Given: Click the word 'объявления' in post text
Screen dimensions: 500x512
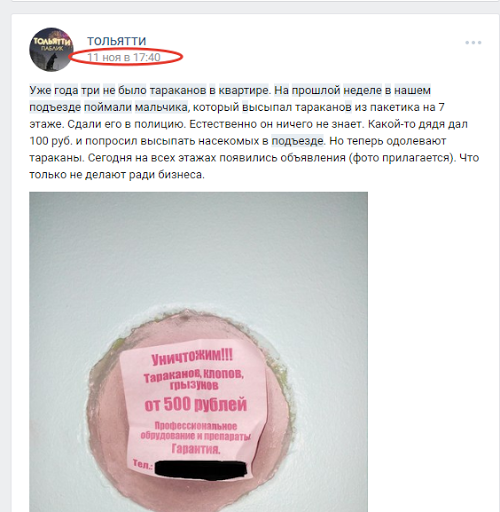Looking at the screenshot, I should 313,158.
